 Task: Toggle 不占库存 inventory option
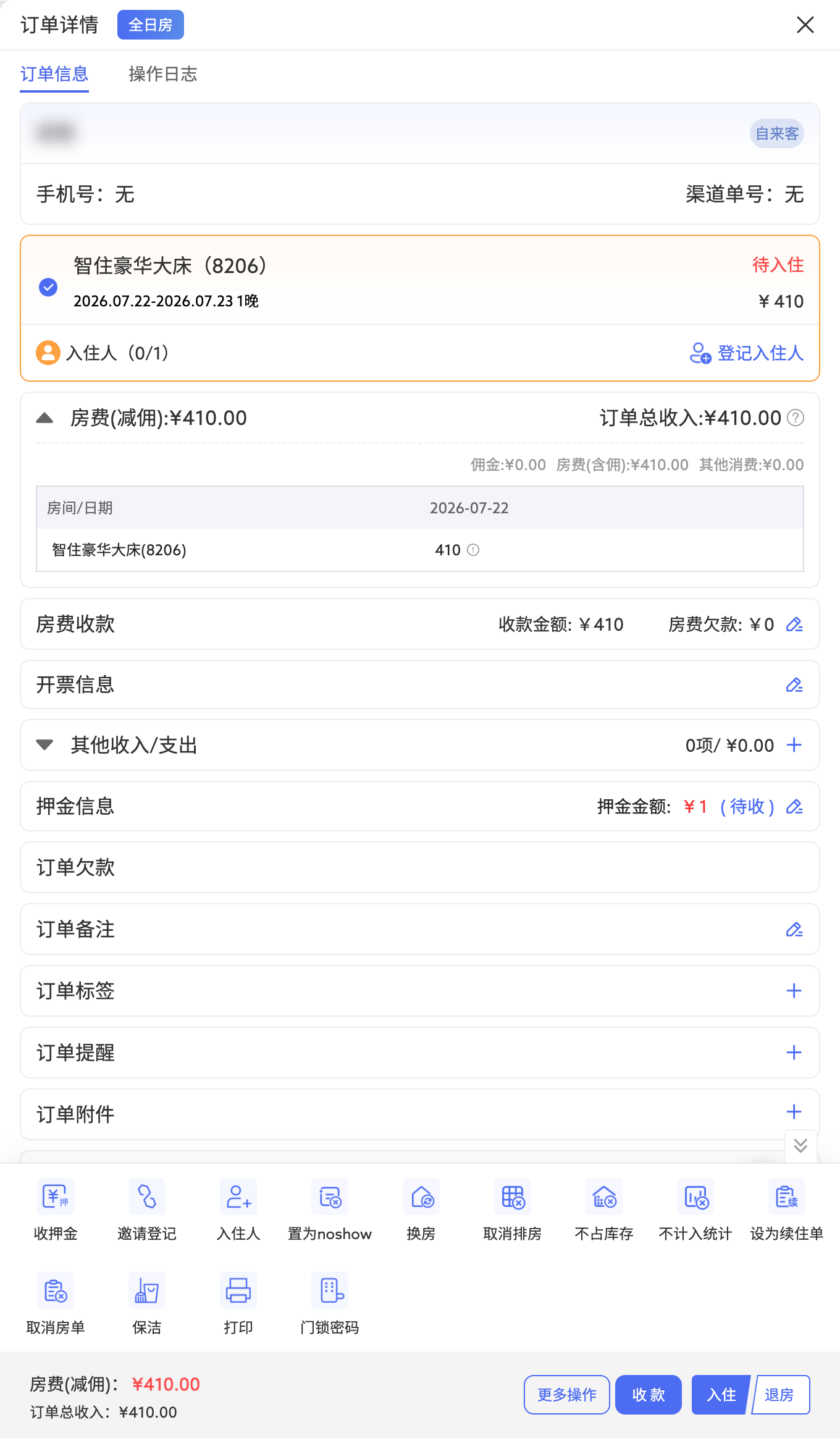pyautogui.click(x=604, y=1197)
